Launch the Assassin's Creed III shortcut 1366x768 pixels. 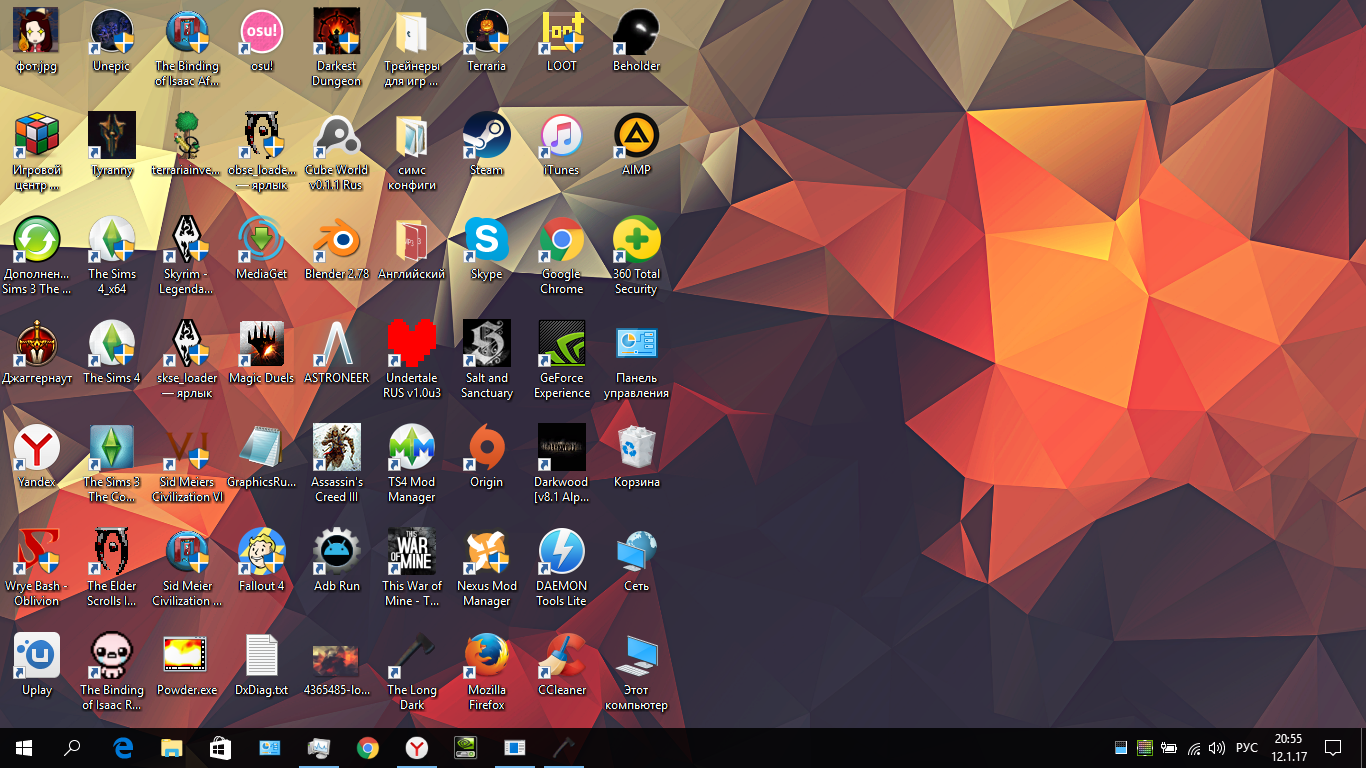(337, 448)
